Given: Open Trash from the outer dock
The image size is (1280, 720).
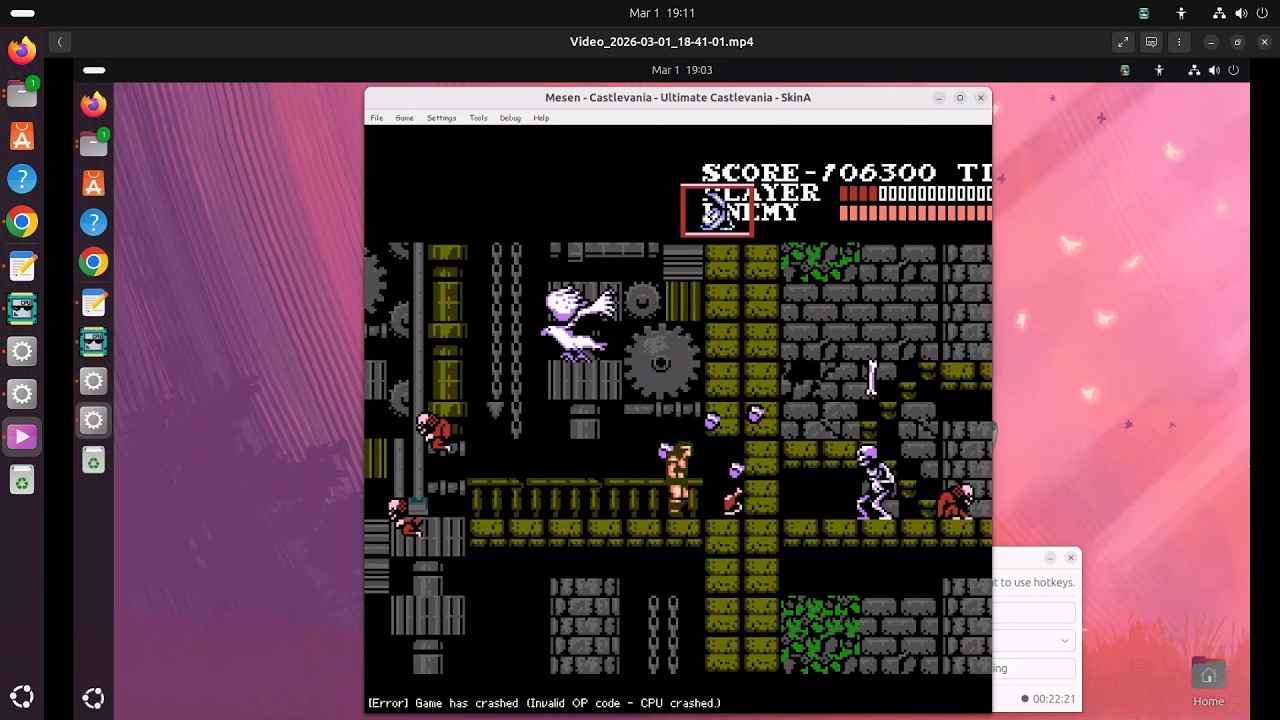Looking at the screenshot, I should (x=22, y=482).
